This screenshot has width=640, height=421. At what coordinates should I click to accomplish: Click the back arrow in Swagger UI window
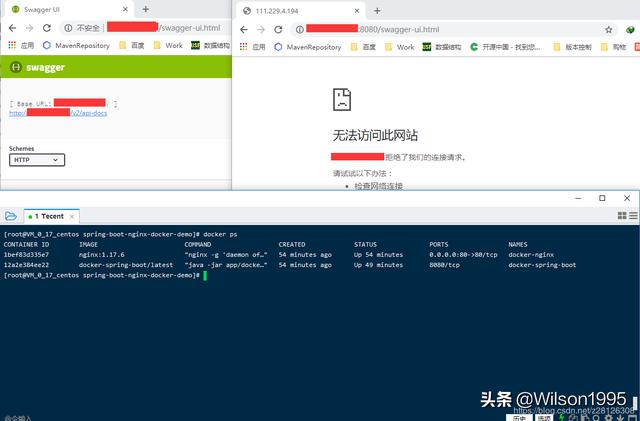(x=11, y=28)
